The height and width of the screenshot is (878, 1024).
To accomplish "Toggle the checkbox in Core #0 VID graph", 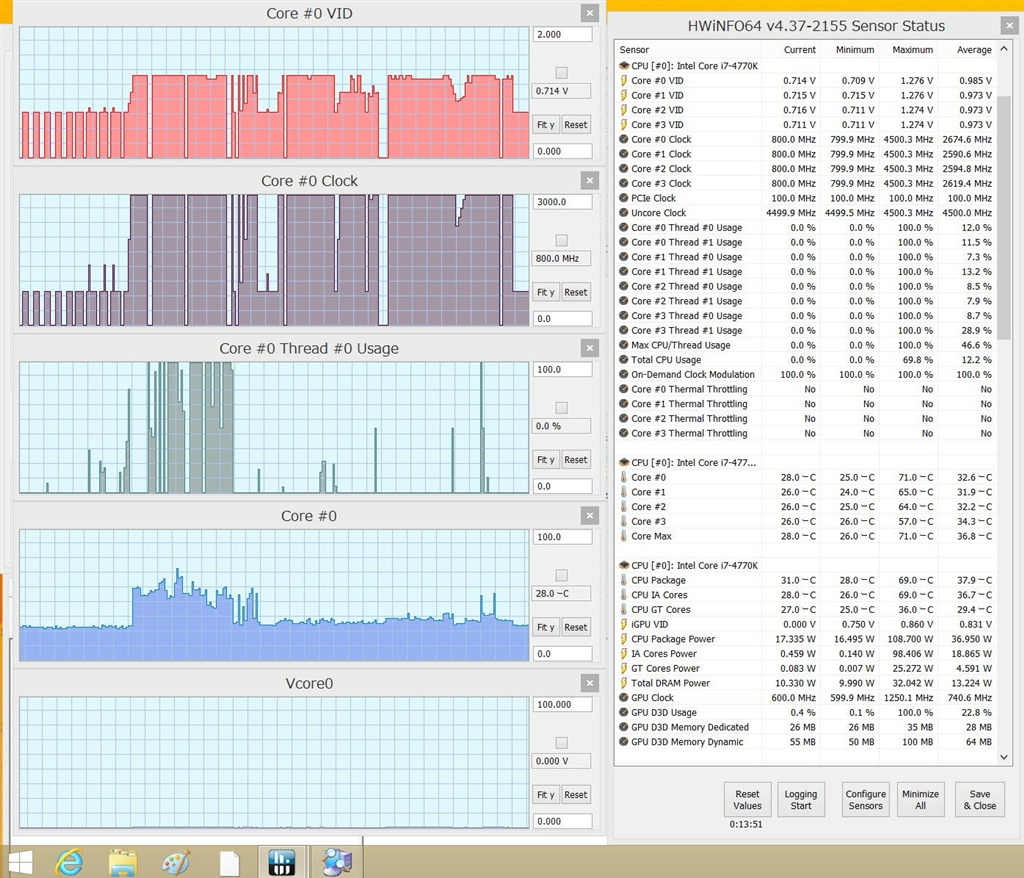I will tap(561, 72).
